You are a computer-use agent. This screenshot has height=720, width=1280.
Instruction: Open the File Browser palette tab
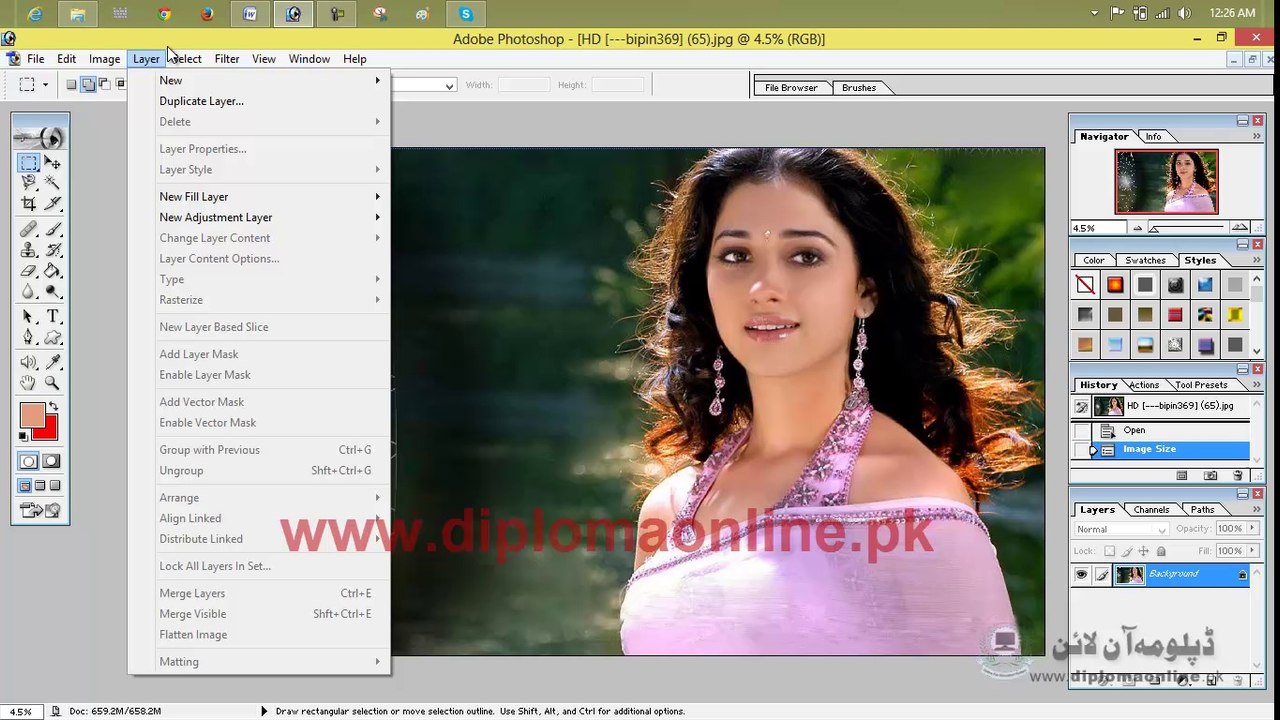click(x=791, y=88)
